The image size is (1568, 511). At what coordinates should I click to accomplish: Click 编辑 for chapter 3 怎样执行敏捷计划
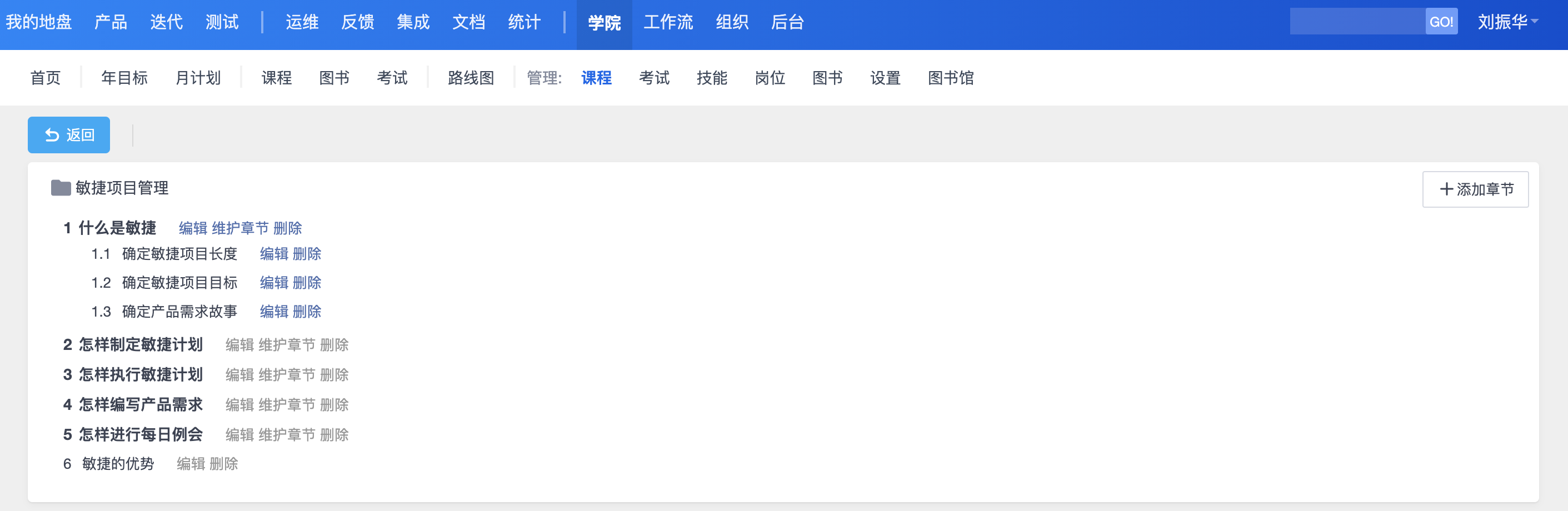click(240, 375)
